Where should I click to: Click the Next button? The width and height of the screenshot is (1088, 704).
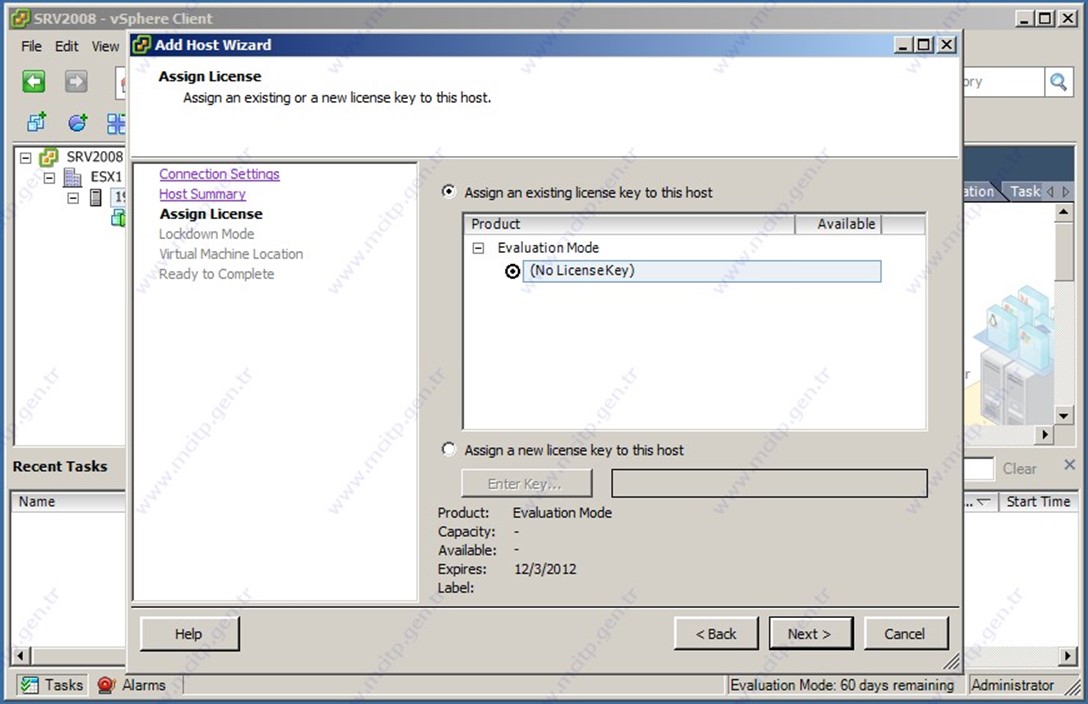pos(810,634)
